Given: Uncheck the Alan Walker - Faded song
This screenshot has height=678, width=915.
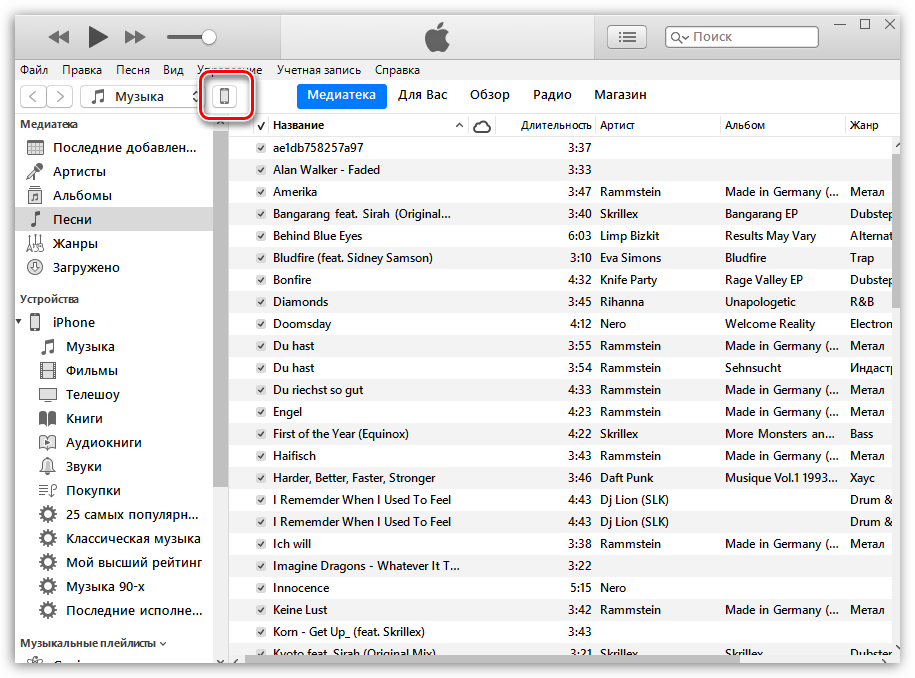Looking at the screenshot, I should click(261, 170).
